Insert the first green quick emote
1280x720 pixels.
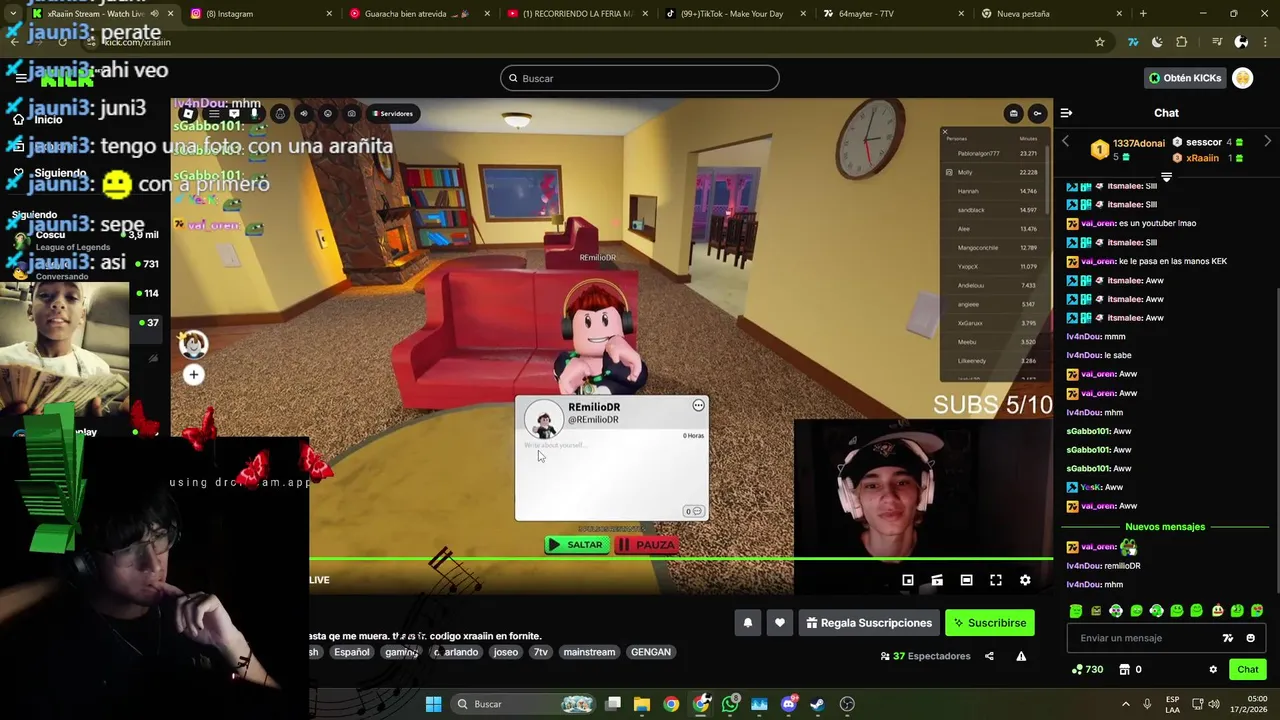[x=1076, y=610]
